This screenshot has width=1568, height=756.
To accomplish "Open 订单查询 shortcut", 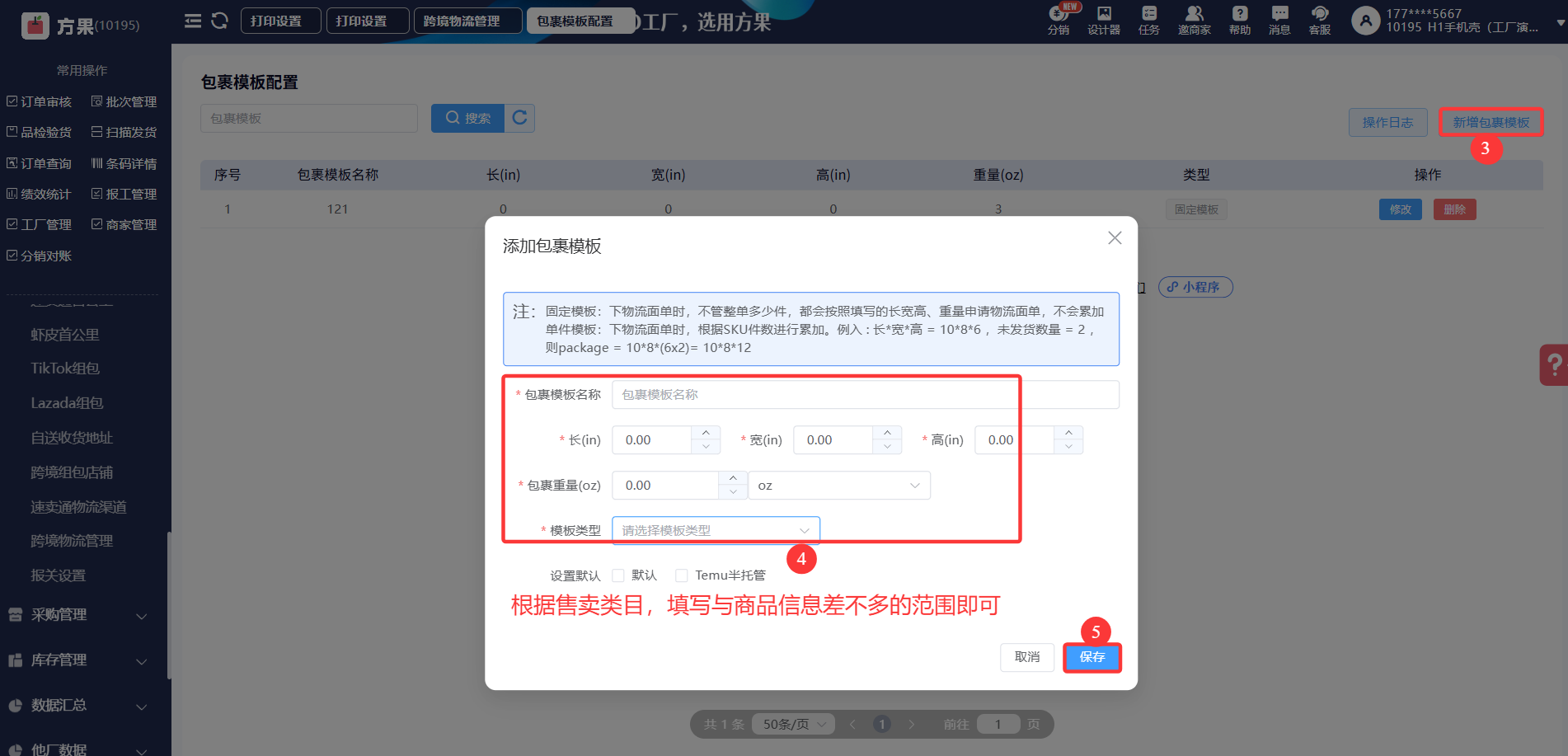I will coord(40,163).
